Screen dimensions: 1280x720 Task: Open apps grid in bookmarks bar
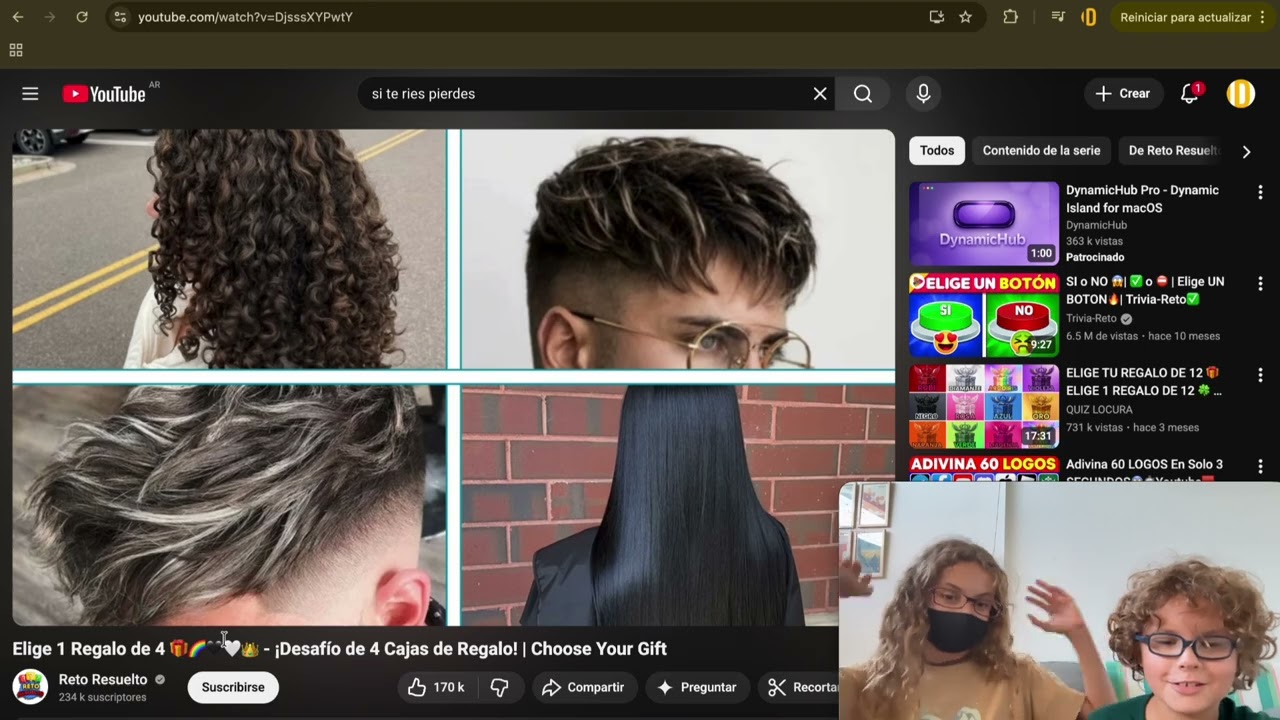point(16,50)
